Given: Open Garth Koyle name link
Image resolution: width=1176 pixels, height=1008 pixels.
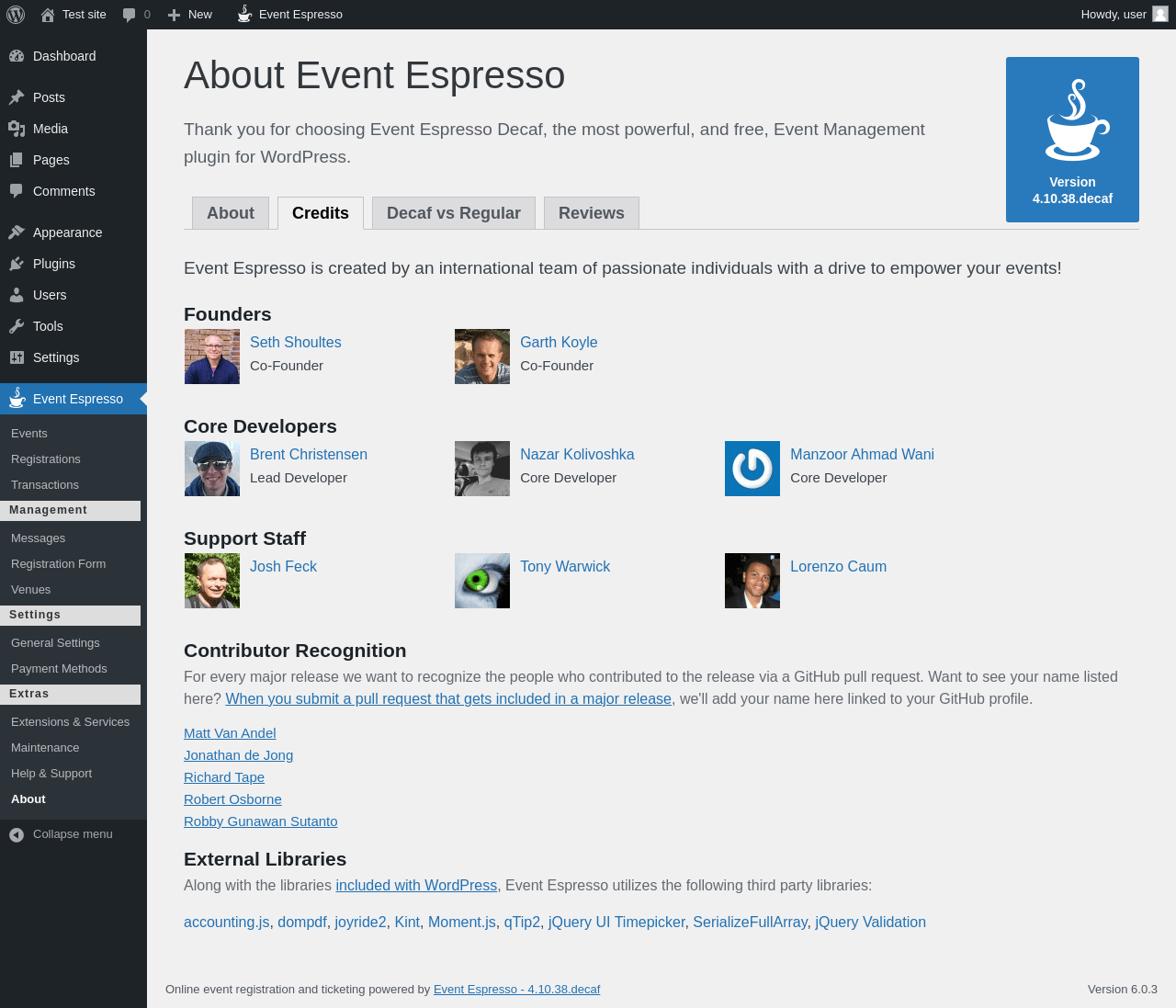Looking at the screenshot, I should pyautogui.click(x=559, y=342).
